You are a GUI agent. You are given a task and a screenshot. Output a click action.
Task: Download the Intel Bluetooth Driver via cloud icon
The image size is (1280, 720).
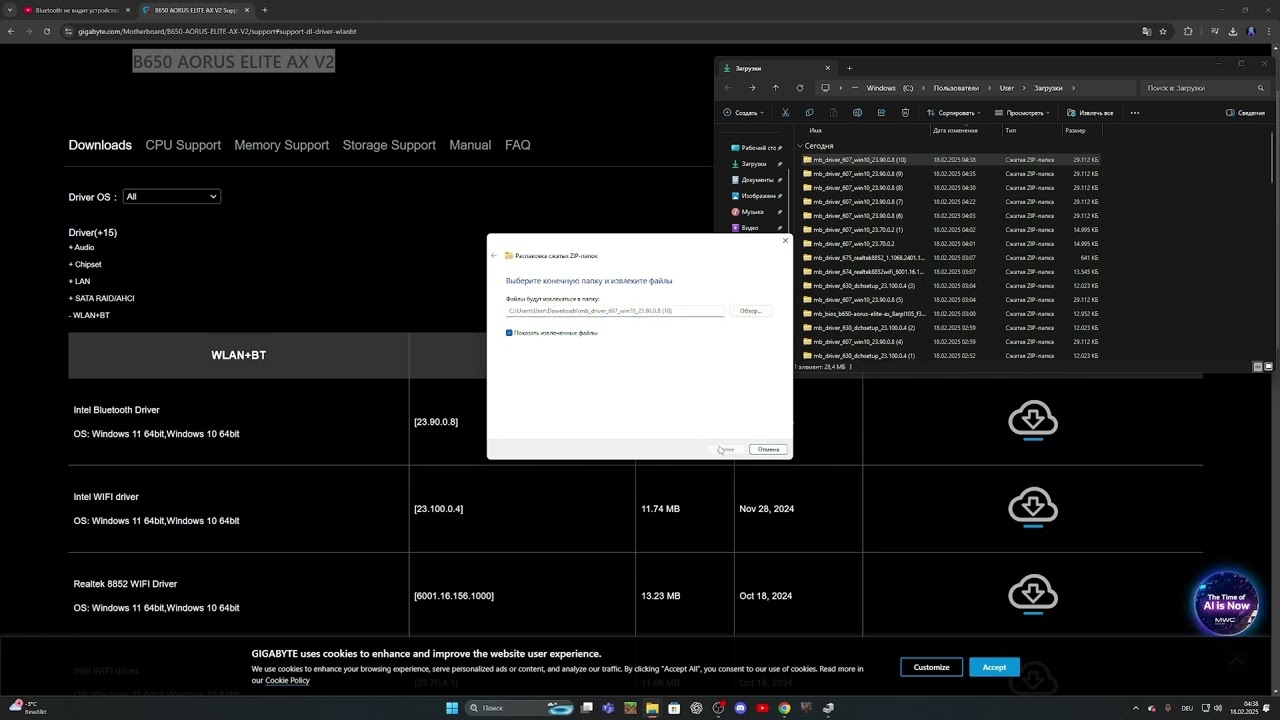pos(1033,419)
